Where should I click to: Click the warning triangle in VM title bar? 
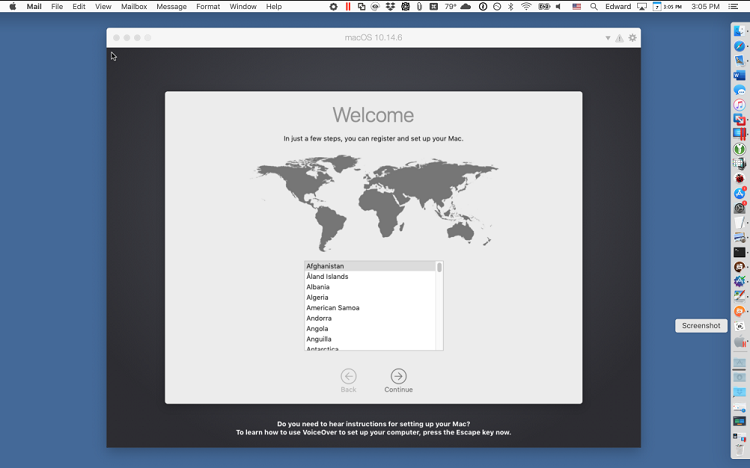619,38
